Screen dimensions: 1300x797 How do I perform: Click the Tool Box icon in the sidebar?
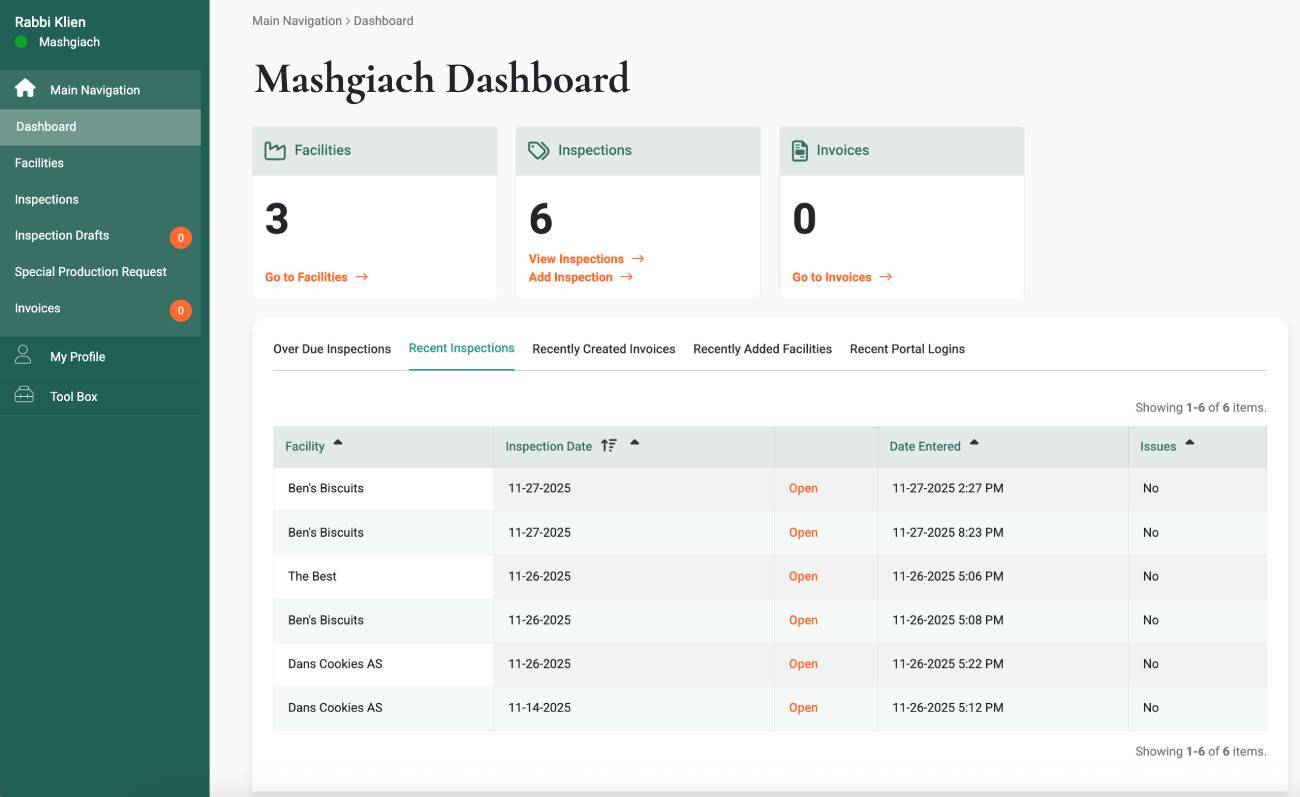[x=24, y=393]
